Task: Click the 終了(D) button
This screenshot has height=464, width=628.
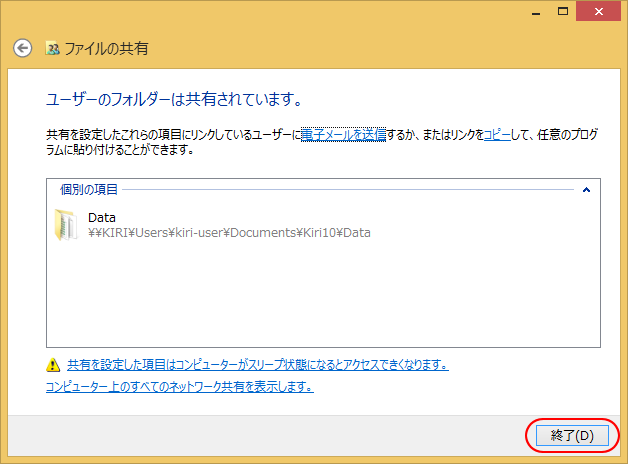Action: pos(572,435)
